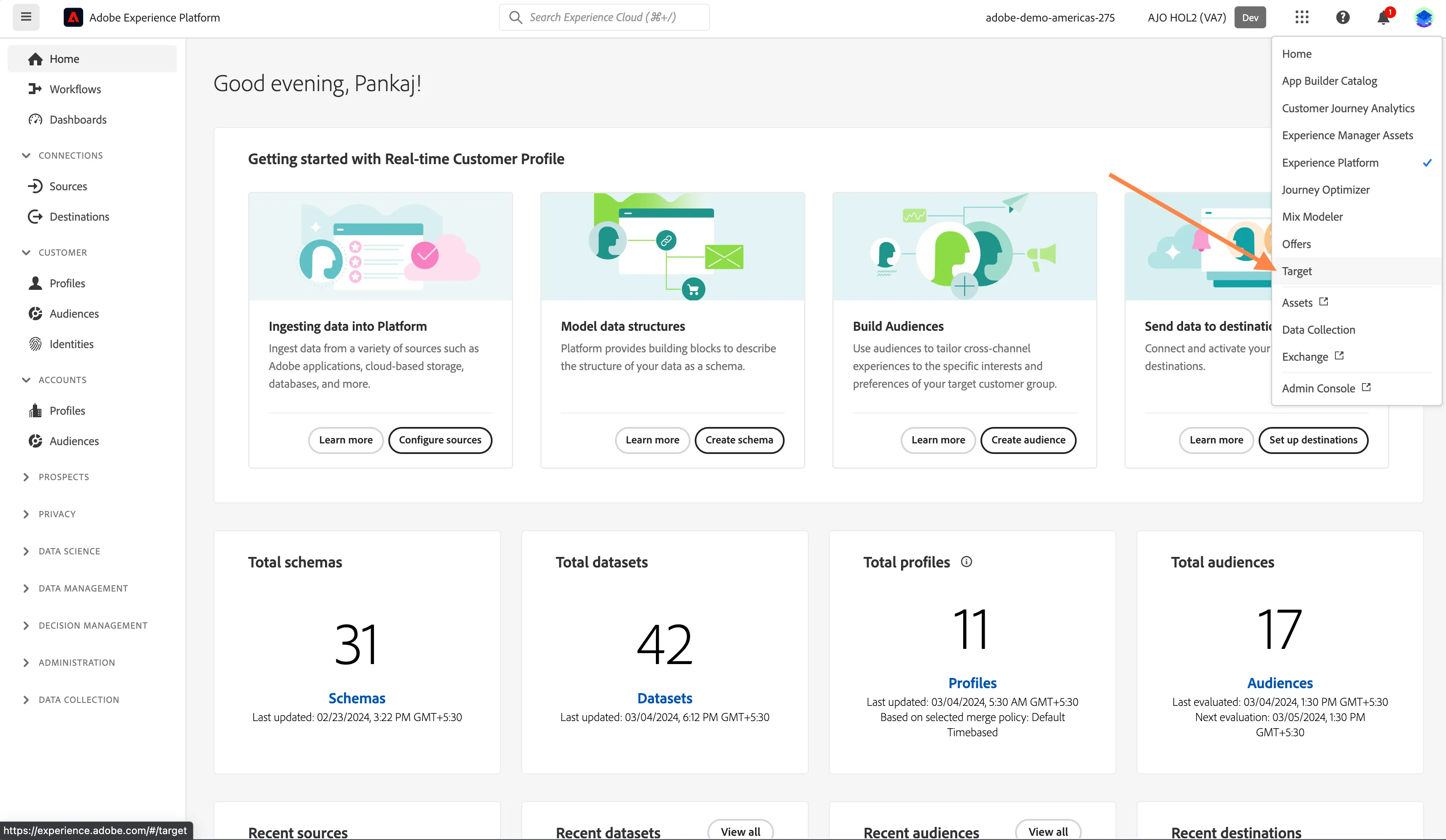Collapse the Accounts section
This screenshot has width=1446, height=840.
pyautogui.click(x=54, y=380)
